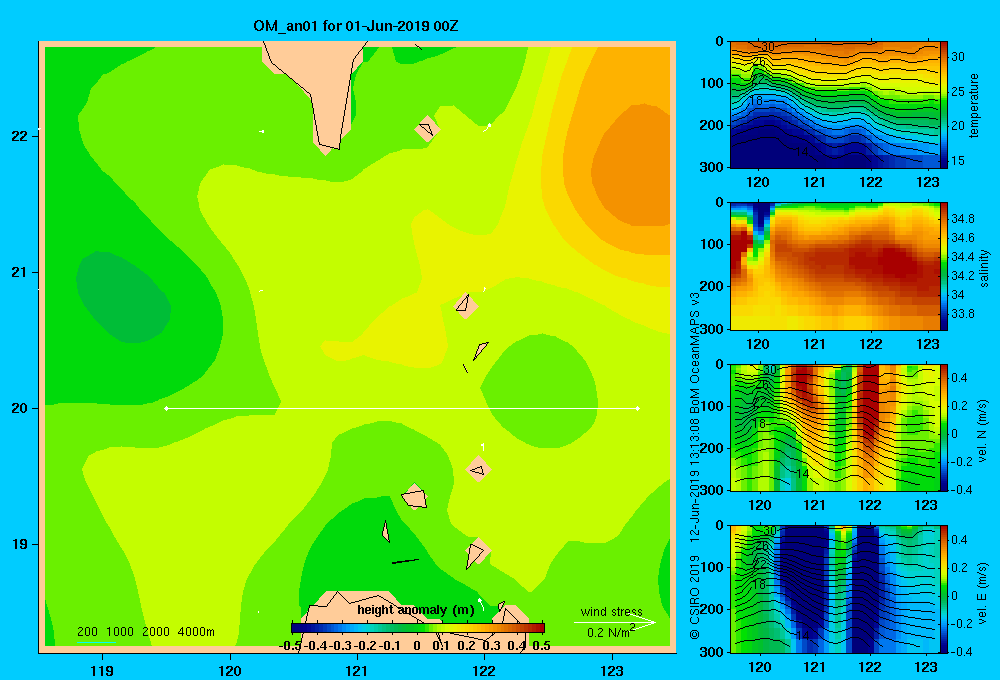Click the island near 121.5E 19.3N
This screenshot has height=680, width=1000.
[x=415, y=496]
